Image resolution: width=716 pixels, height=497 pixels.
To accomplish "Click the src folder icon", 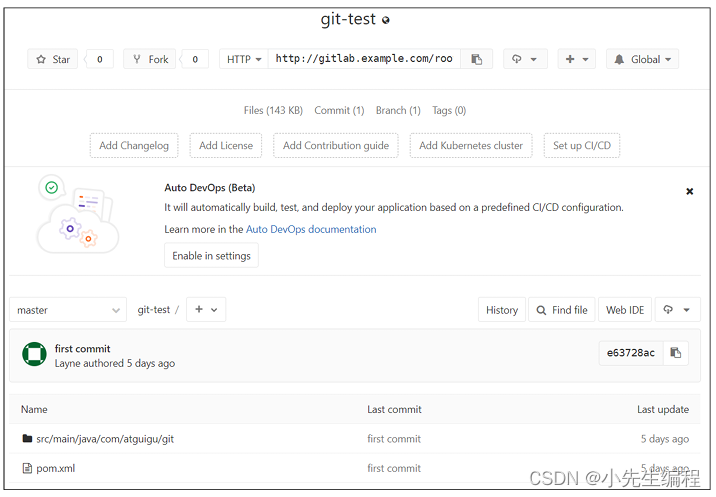I will click(27, 439).
